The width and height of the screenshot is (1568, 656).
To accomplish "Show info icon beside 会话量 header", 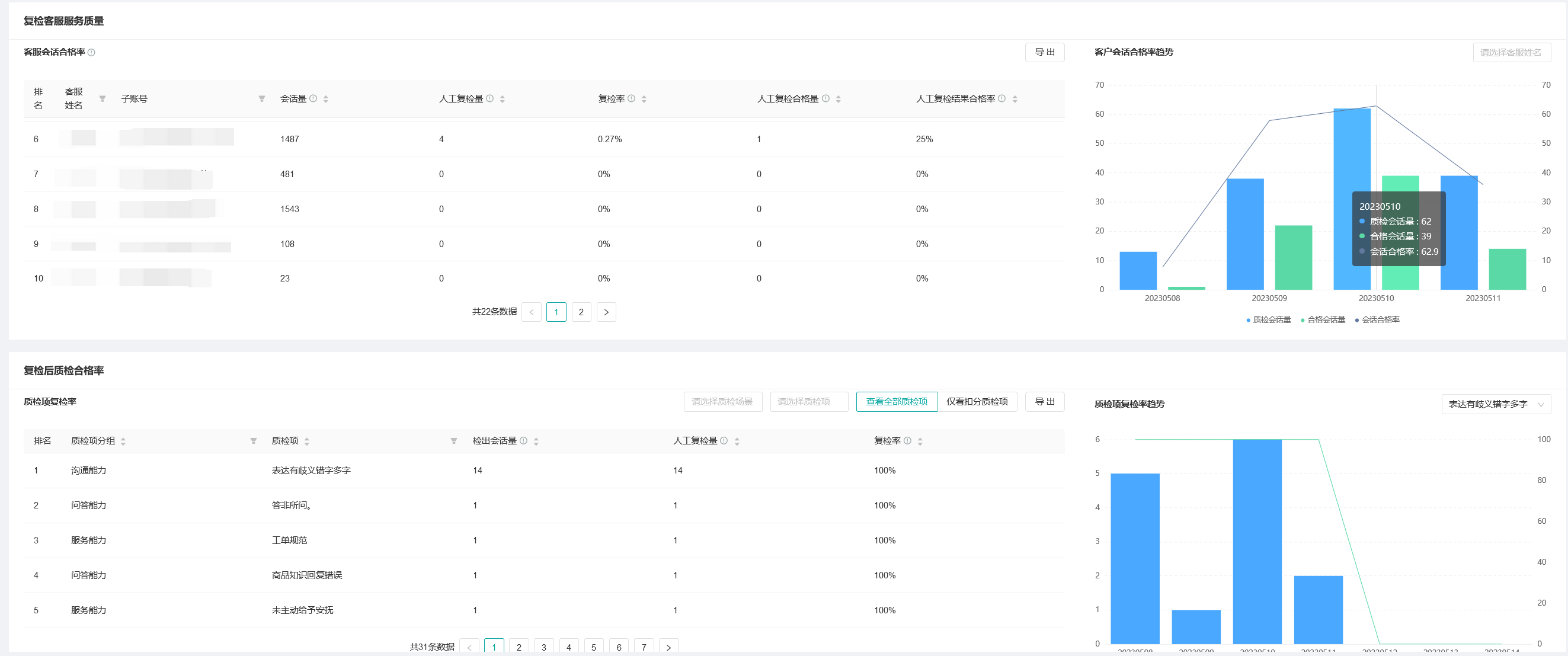I will [x=313, y=98].
